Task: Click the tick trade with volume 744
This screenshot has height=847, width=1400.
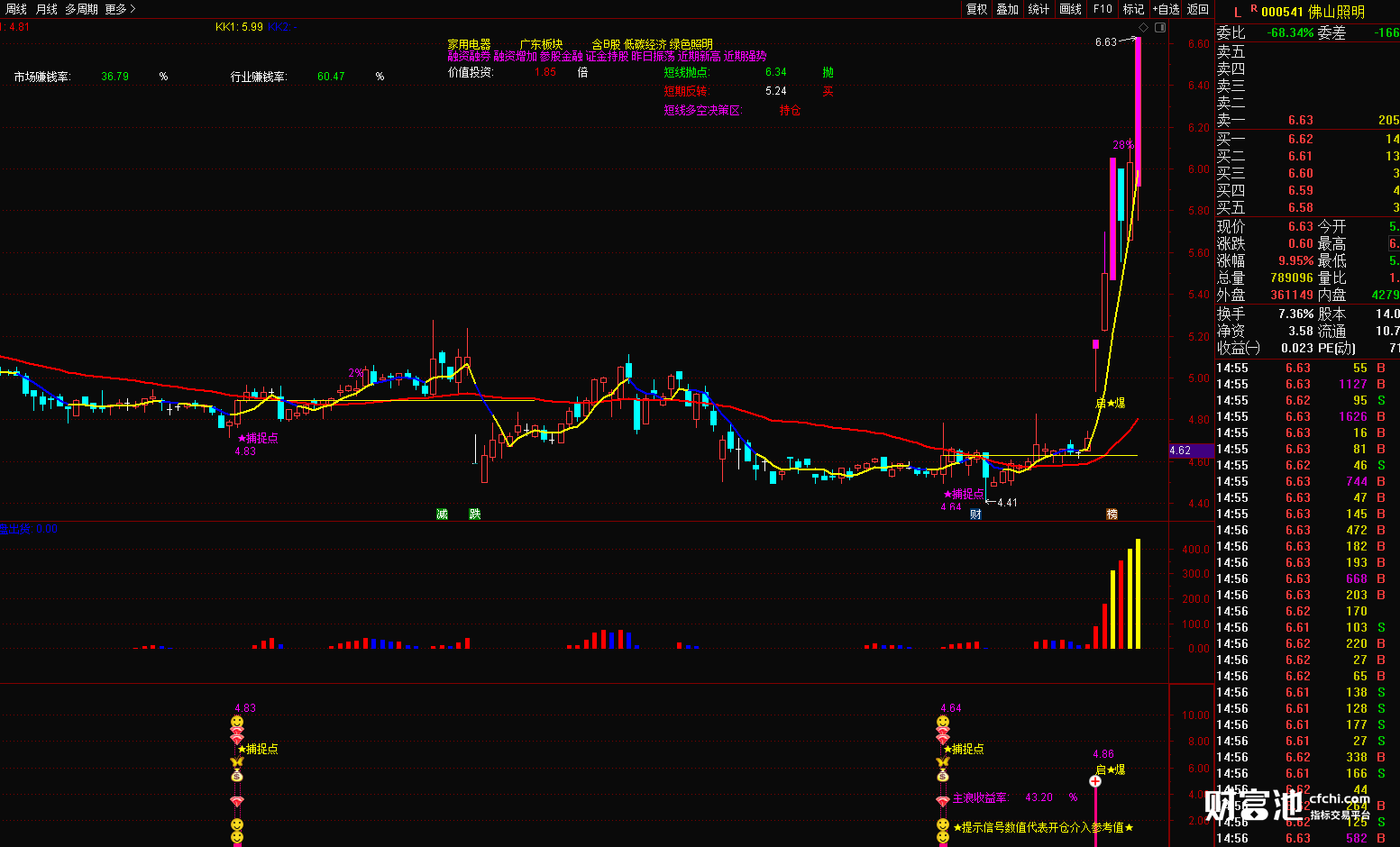Action: [1307, 481]
